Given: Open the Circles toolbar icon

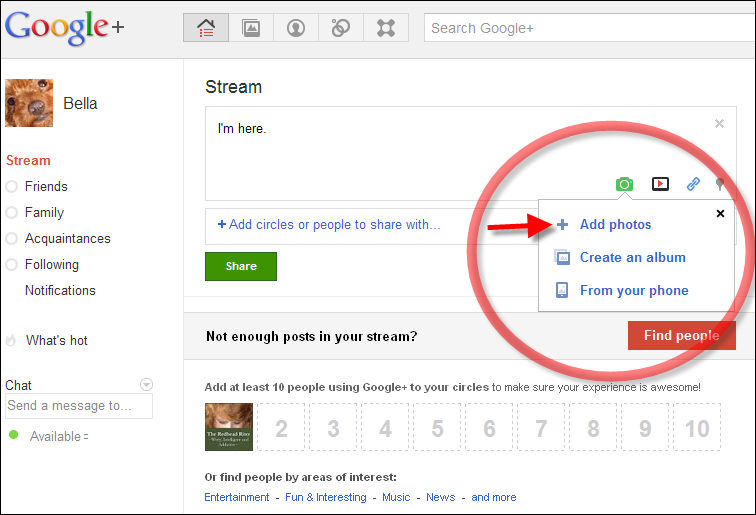Looking at the screenshot, I should click(x=340, y=28).
